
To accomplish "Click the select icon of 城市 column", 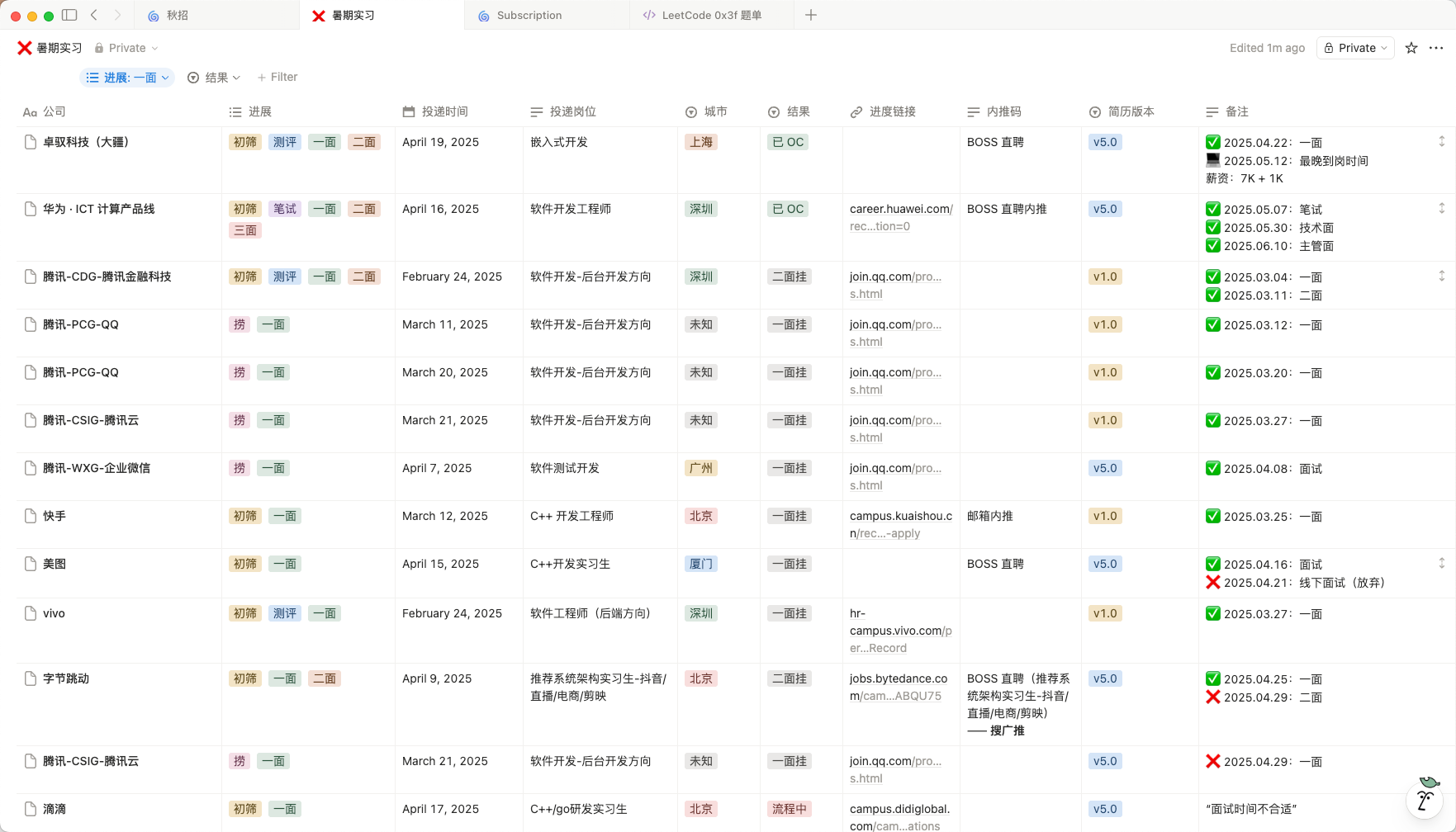I will pyautogui.click(x=691, y=111).
